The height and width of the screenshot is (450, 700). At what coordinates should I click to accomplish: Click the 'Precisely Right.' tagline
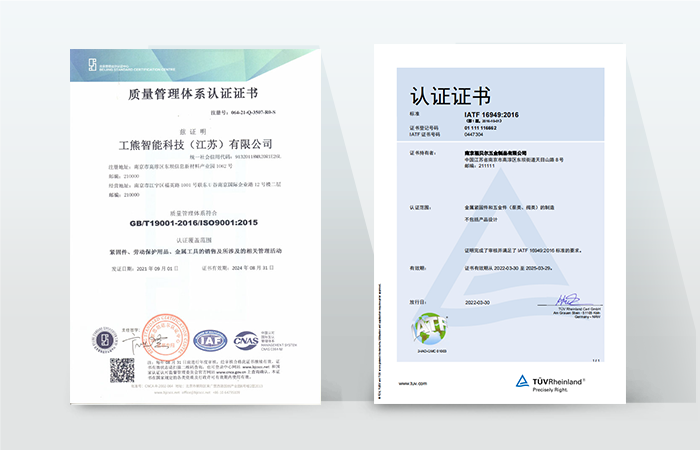tap(550, 390)
